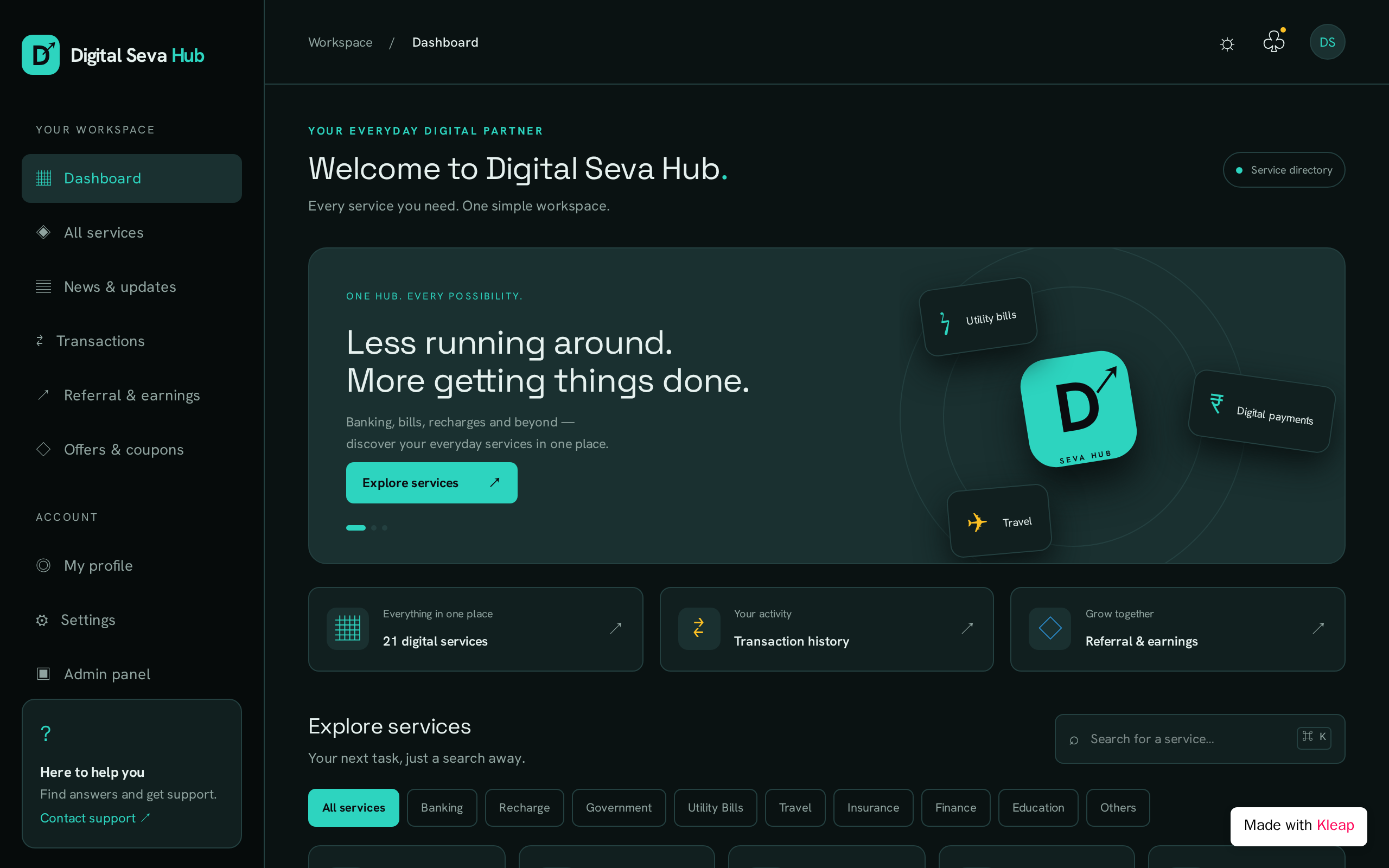Click the Offers & coupons diamond icon
This screenshot has height=868, width=1389.
pyautogui.click(x=43, y=449)
